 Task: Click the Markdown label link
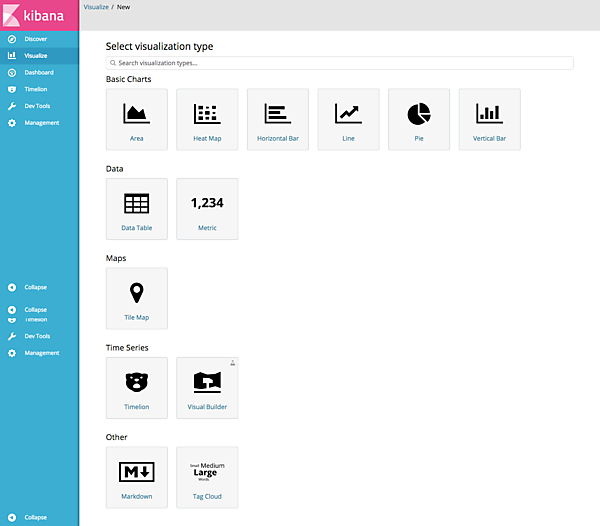137,496
